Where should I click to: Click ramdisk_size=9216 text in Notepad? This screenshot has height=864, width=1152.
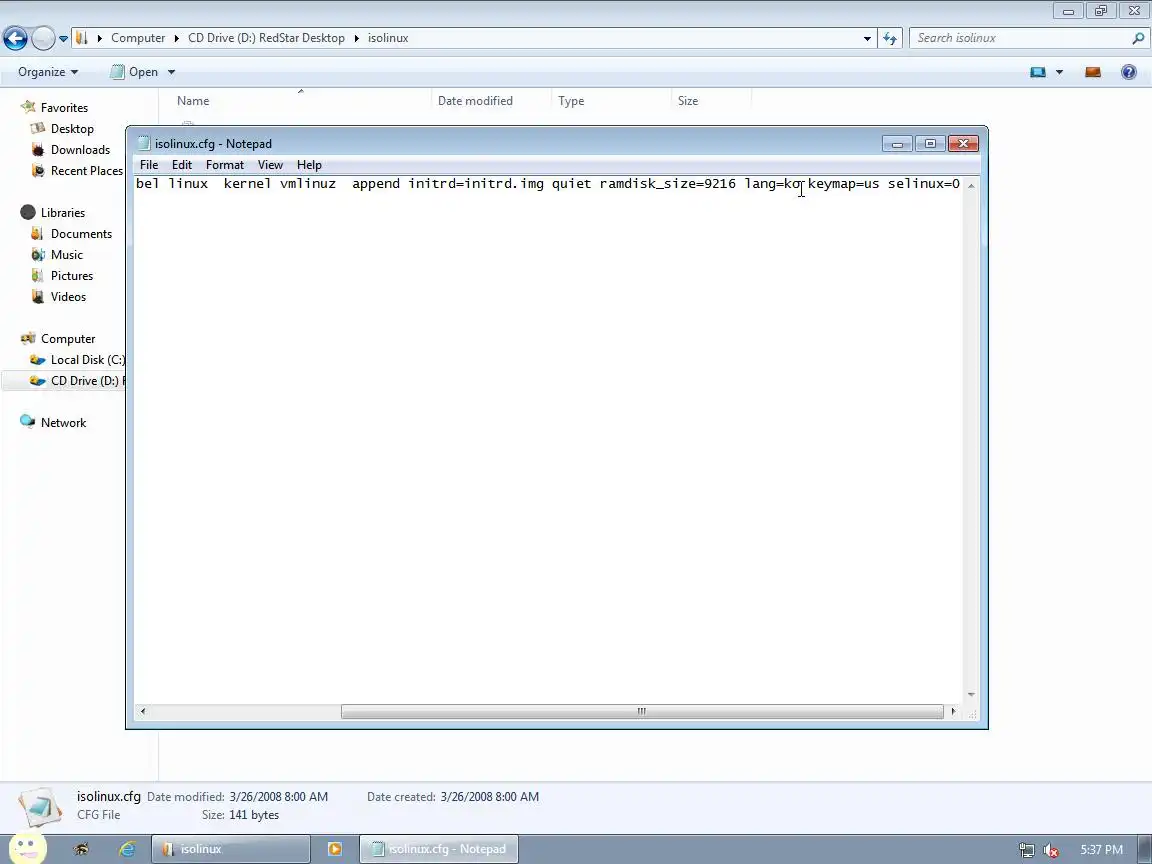pos(667,184)
